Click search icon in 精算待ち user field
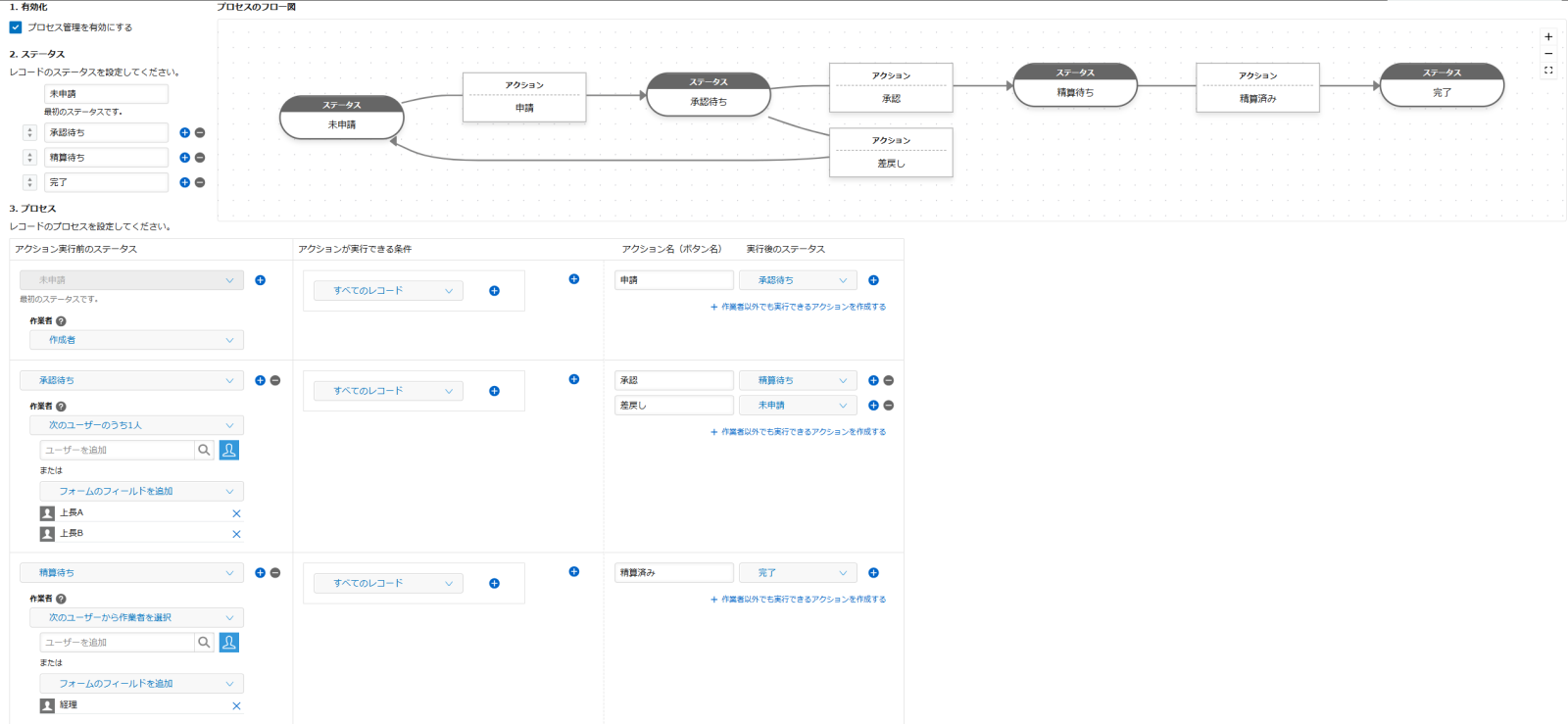The height and width of the screenshot is (724, 1568). 204,643
